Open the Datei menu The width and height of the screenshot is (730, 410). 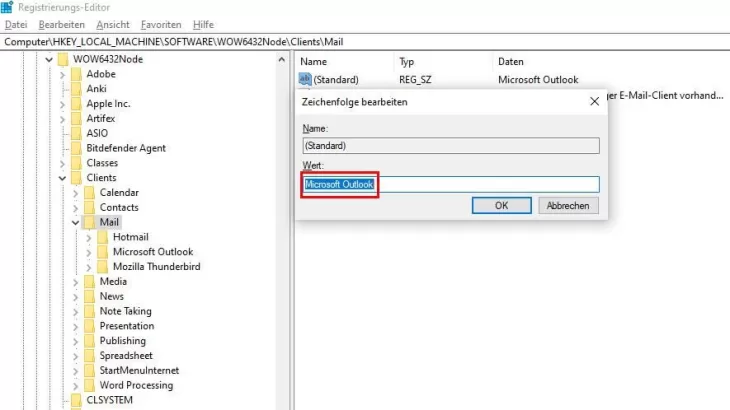[x=15, y=24]
